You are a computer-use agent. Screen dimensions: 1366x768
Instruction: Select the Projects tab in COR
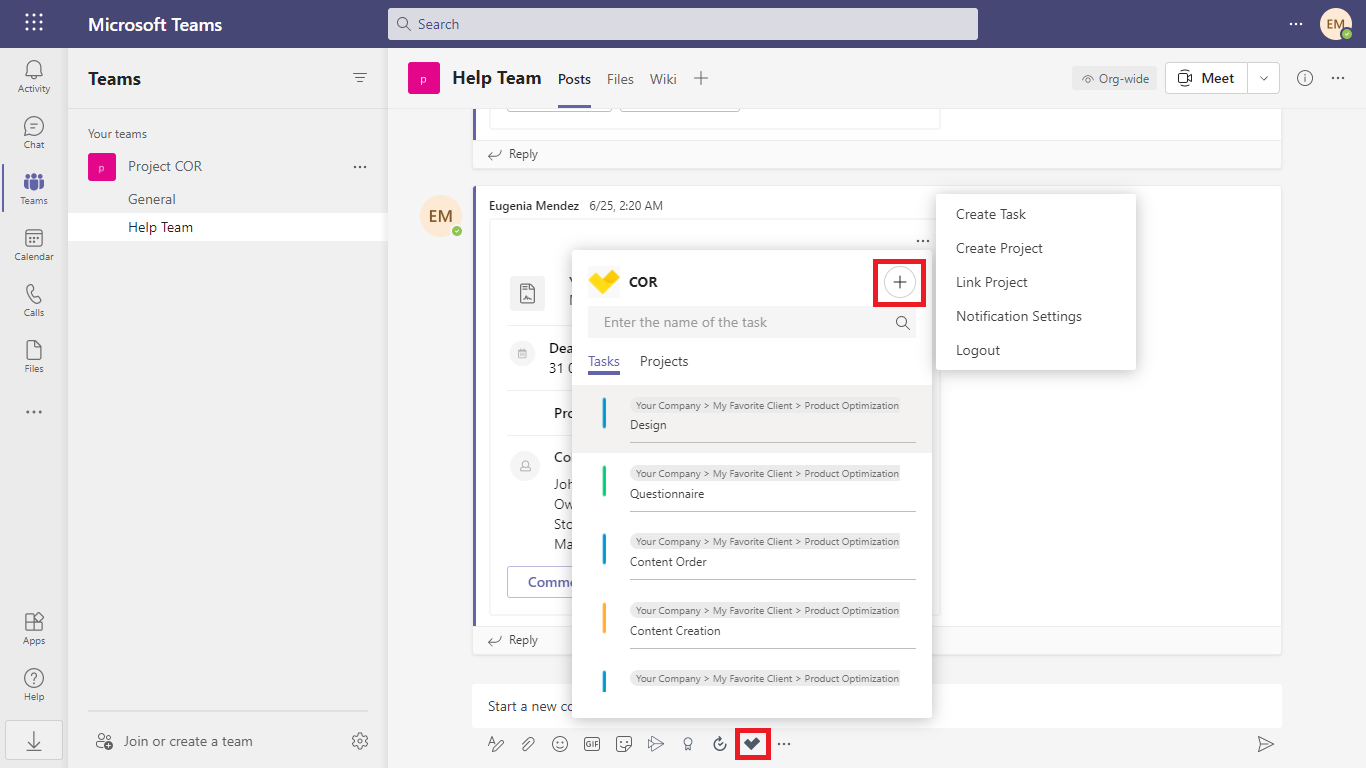click(x=664, y=362)
